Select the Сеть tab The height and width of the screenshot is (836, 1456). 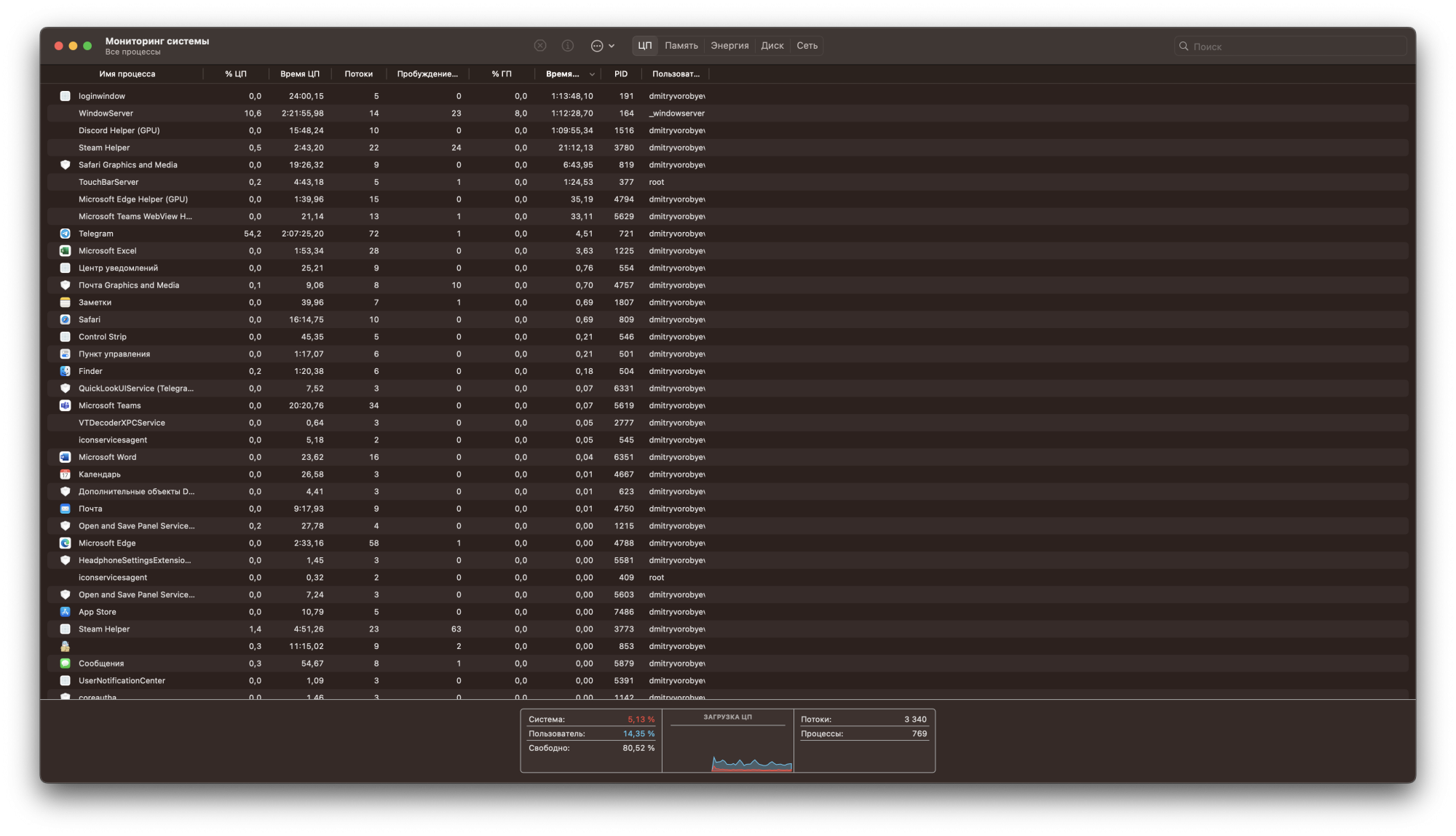coord(807,46)
